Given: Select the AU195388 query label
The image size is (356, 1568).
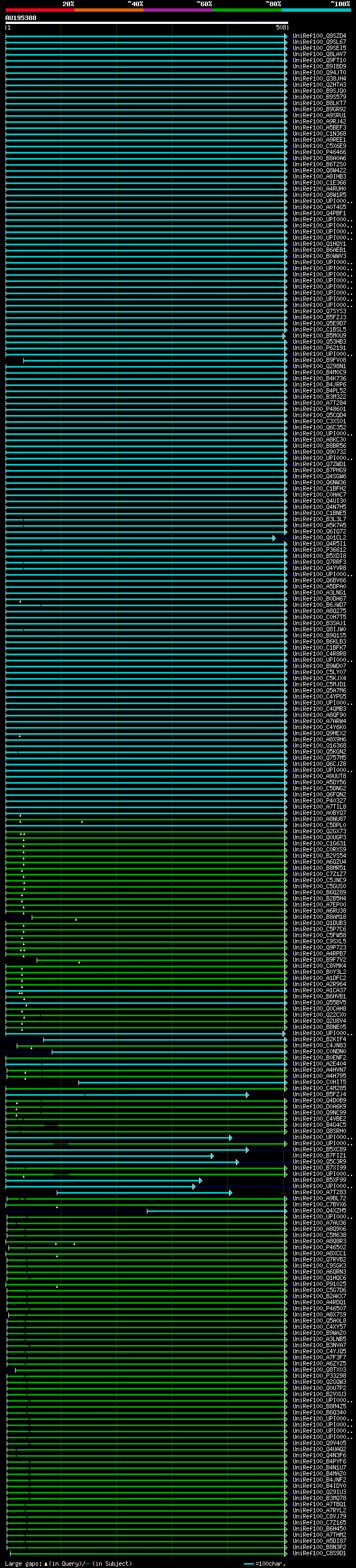Looking at the screenshot, I should 21,18.
